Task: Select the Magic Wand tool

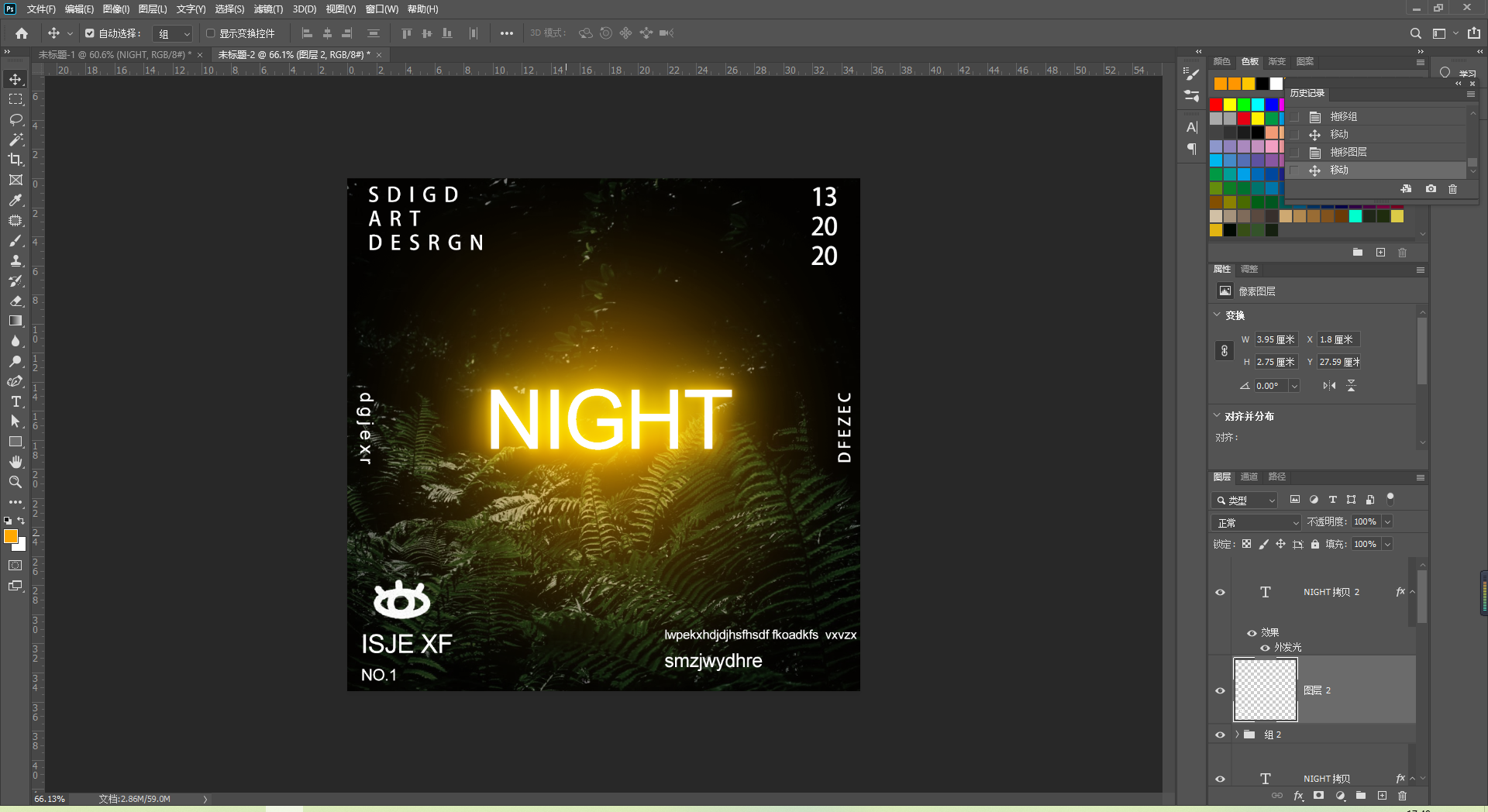Action: (15, 139)
